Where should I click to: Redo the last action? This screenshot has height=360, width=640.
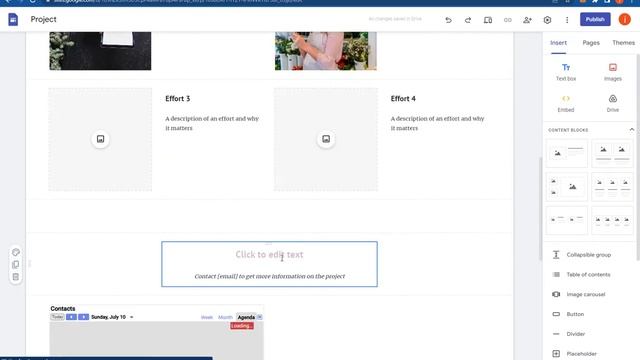(468, 20)
